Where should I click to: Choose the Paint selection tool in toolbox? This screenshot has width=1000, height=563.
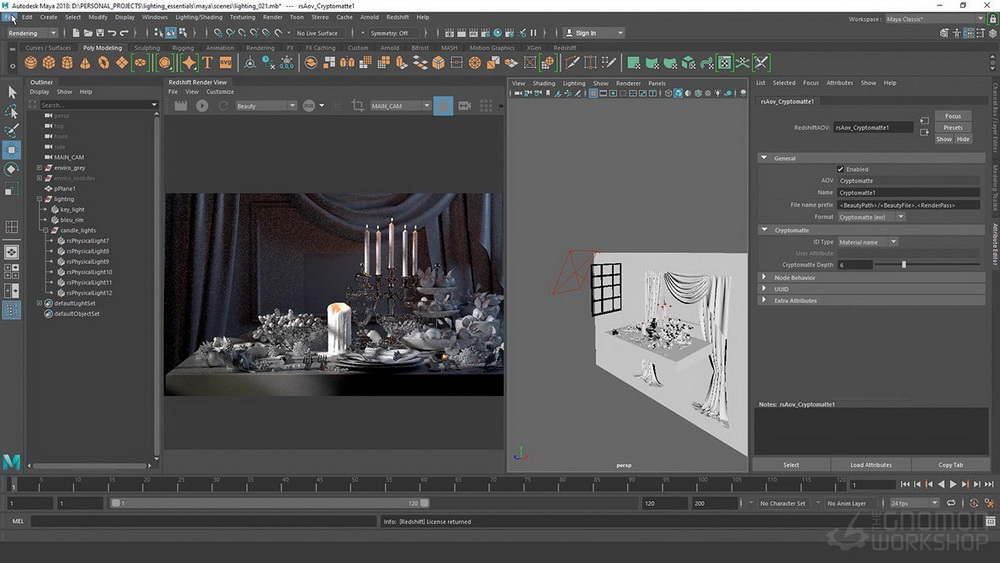point(11,130)
